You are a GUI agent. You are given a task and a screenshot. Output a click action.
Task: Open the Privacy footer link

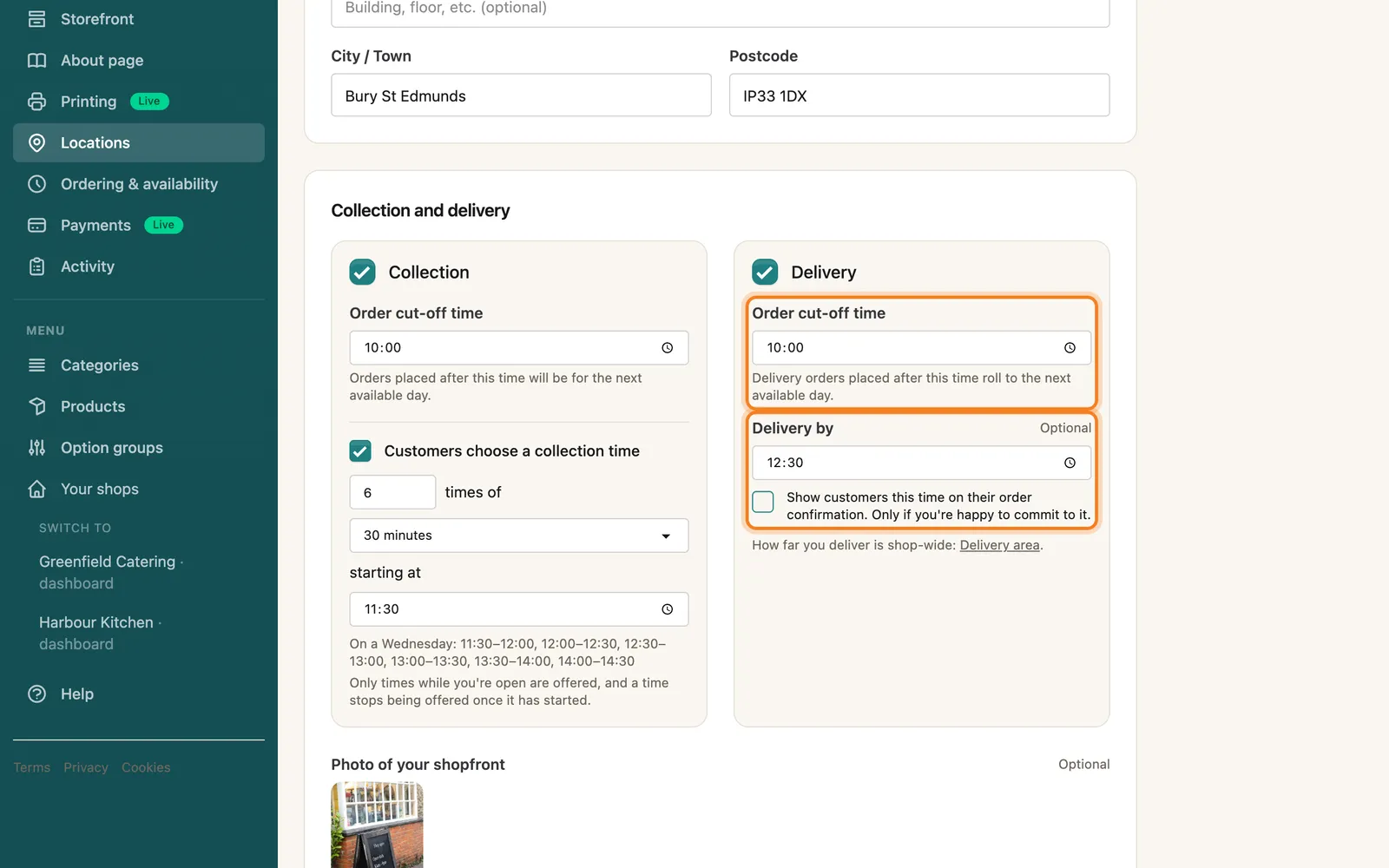point(86,767)
